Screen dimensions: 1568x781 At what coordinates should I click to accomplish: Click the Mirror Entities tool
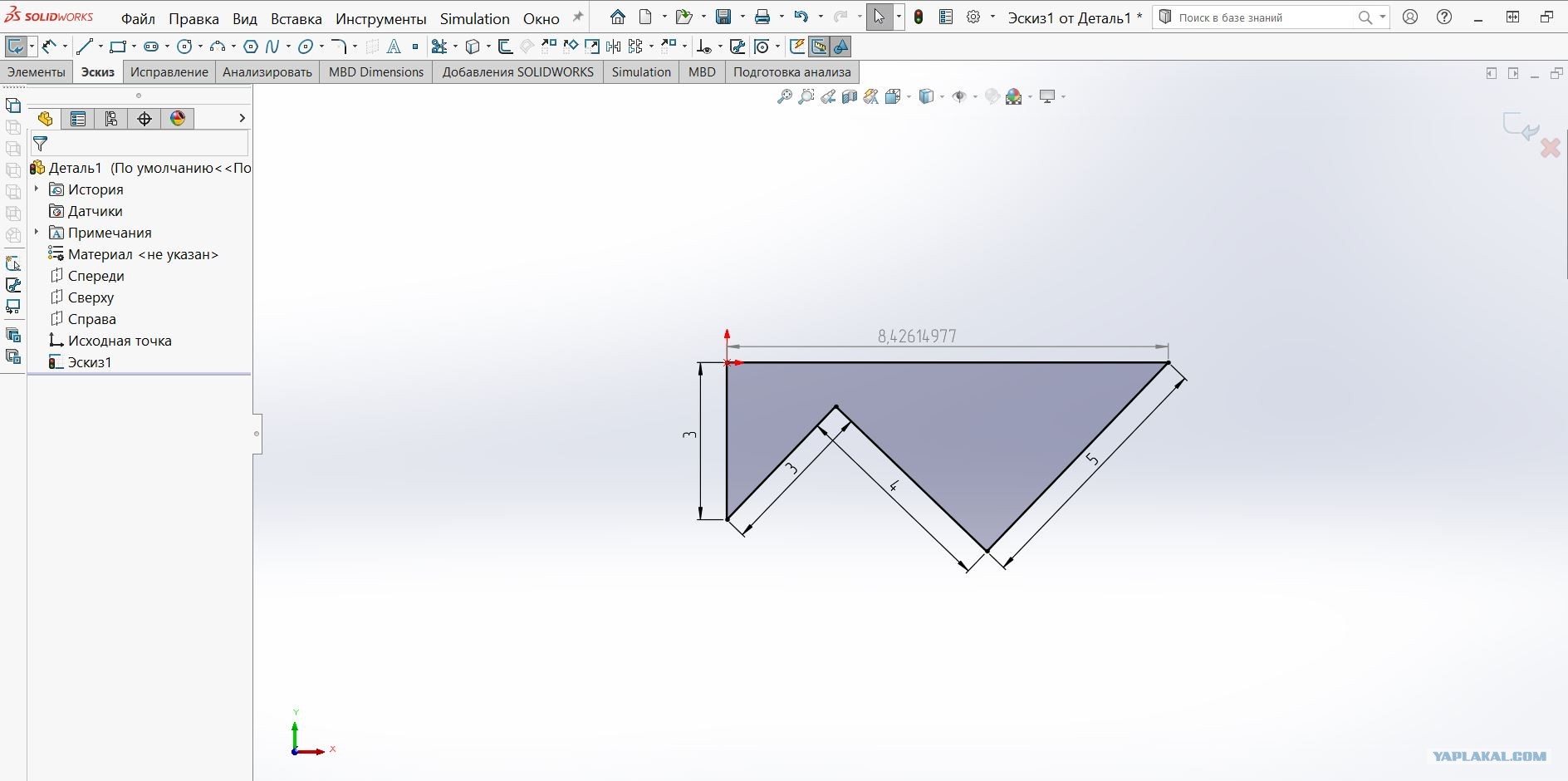(614, 47)
